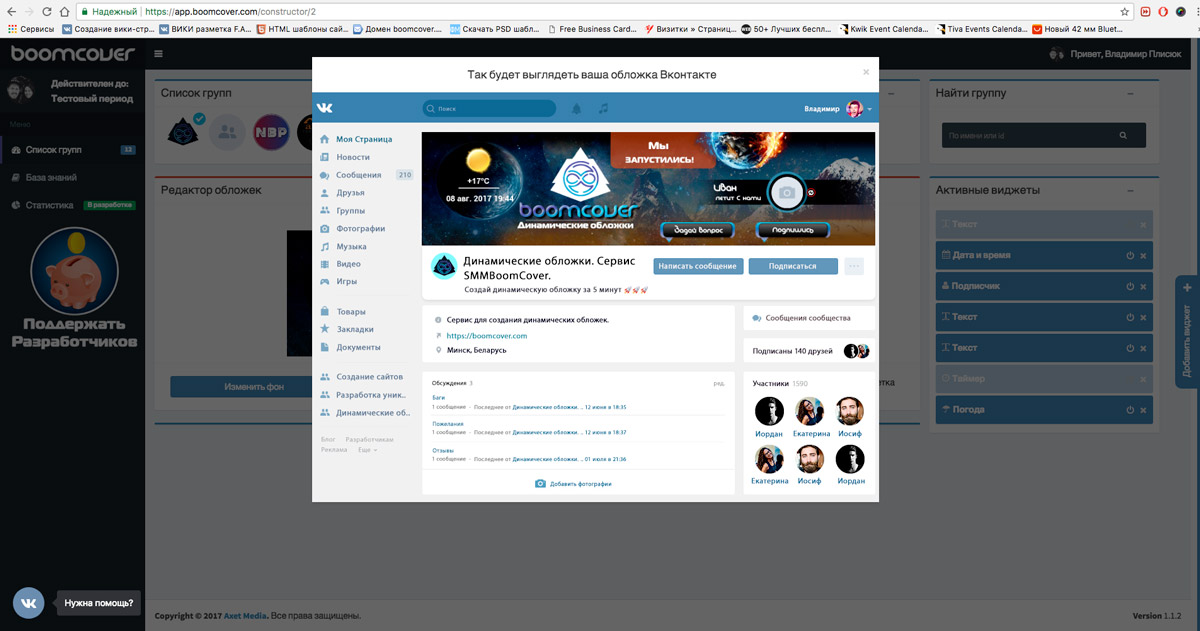Click the cover camera avatar placeholder
The image size is (1200, 631).
pos(788,192)
